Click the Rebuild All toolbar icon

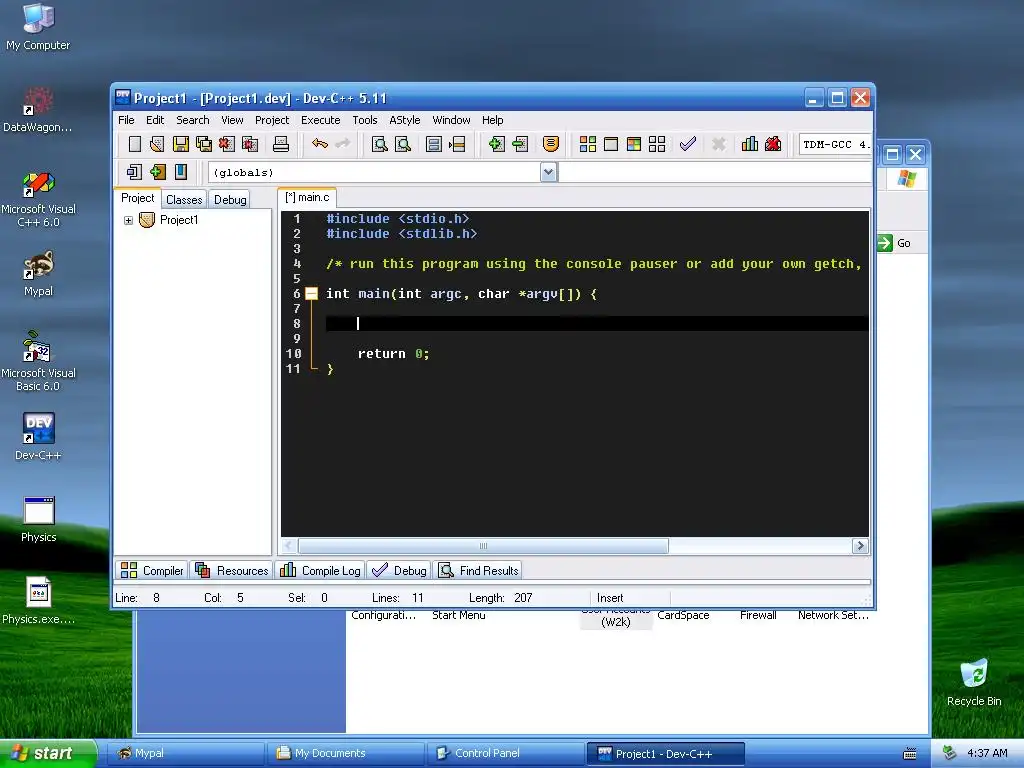657,144
